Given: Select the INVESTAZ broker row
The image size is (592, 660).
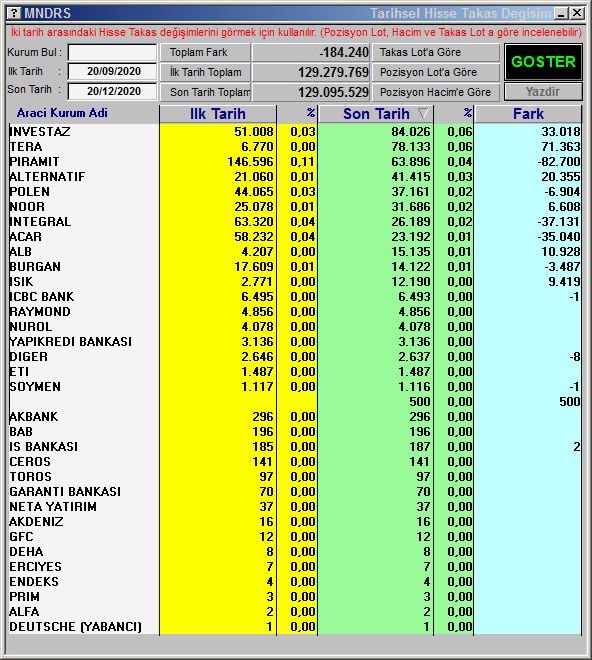Looking at the screenshot, I should (295, 132).
